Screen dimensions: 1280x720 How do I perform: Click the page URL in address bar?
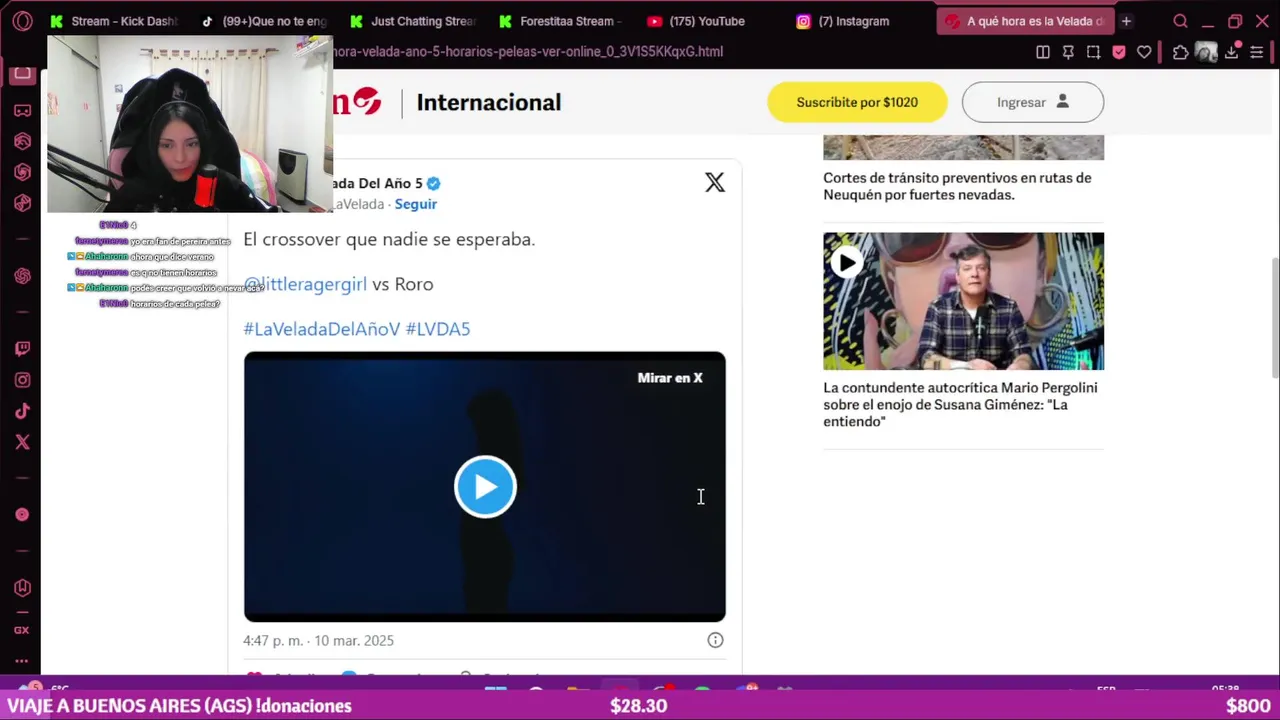528,51
